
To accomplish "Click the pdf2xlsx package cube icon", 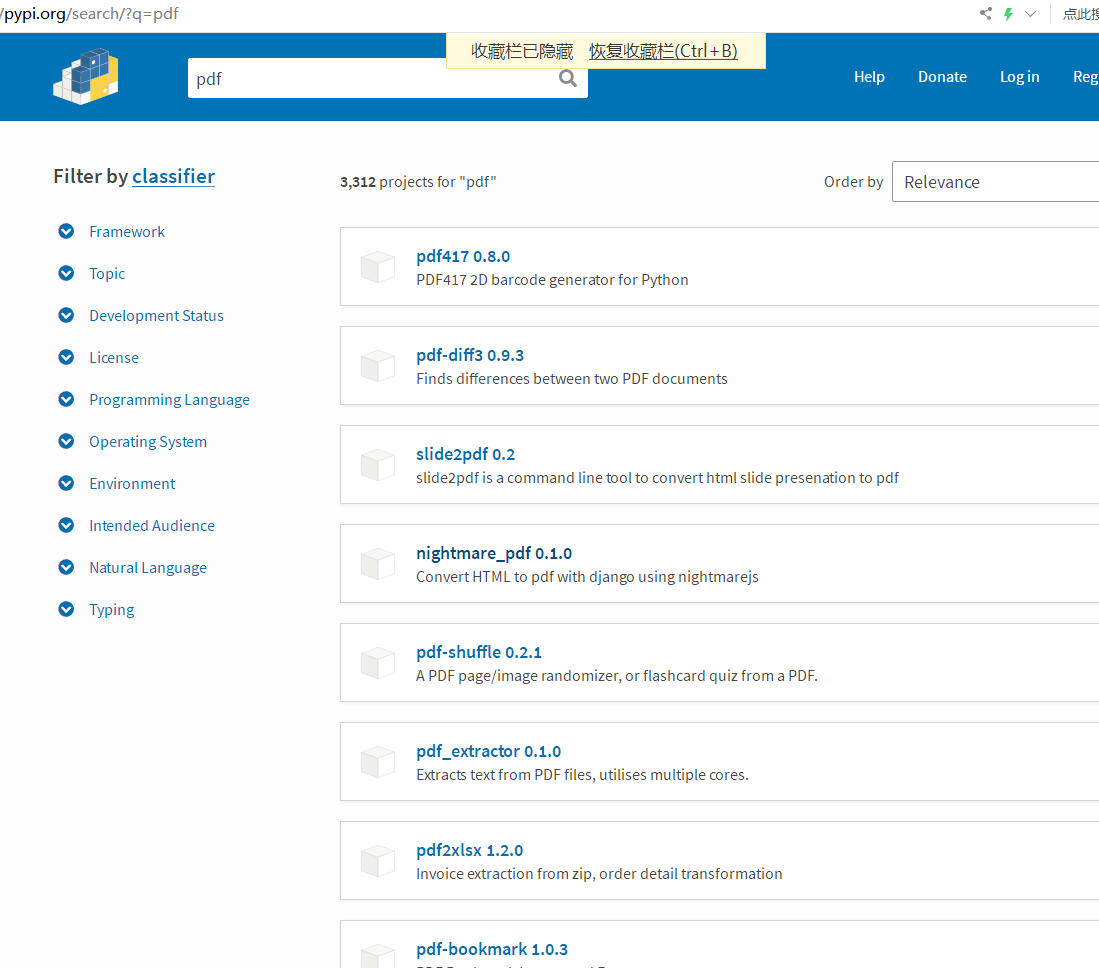I will pyautogui.click(x=378, y=861).
